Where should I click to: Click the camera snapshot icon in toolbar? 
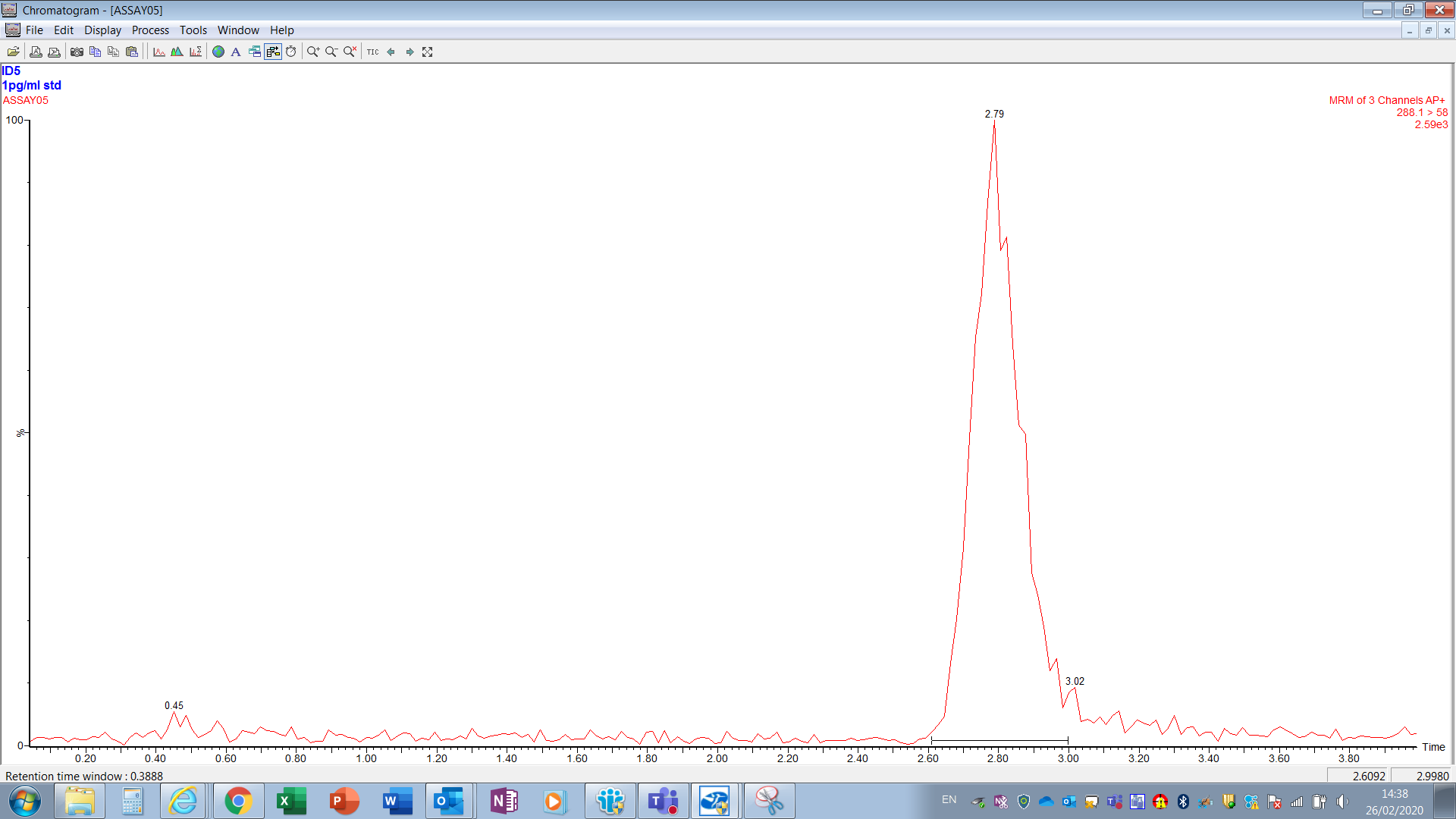coord(77,52)
